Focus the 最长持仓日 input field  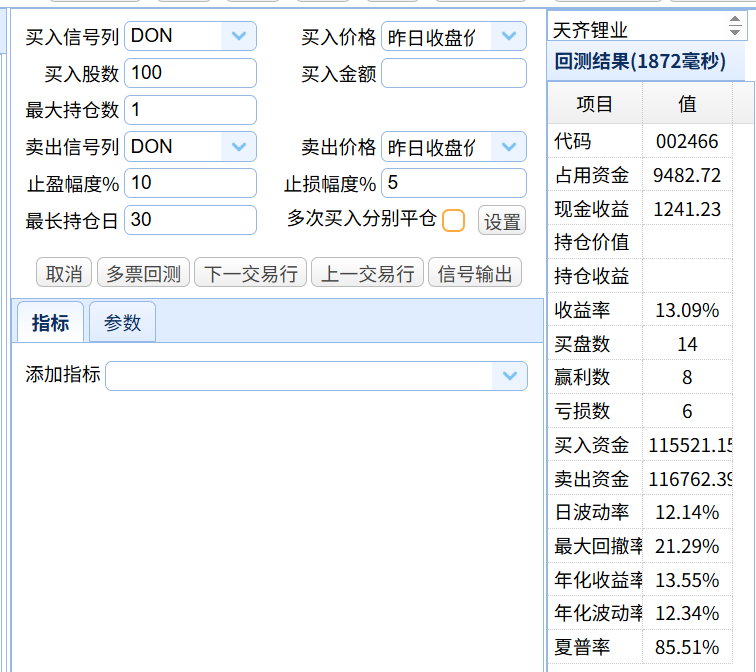click(x=190, y=220)
